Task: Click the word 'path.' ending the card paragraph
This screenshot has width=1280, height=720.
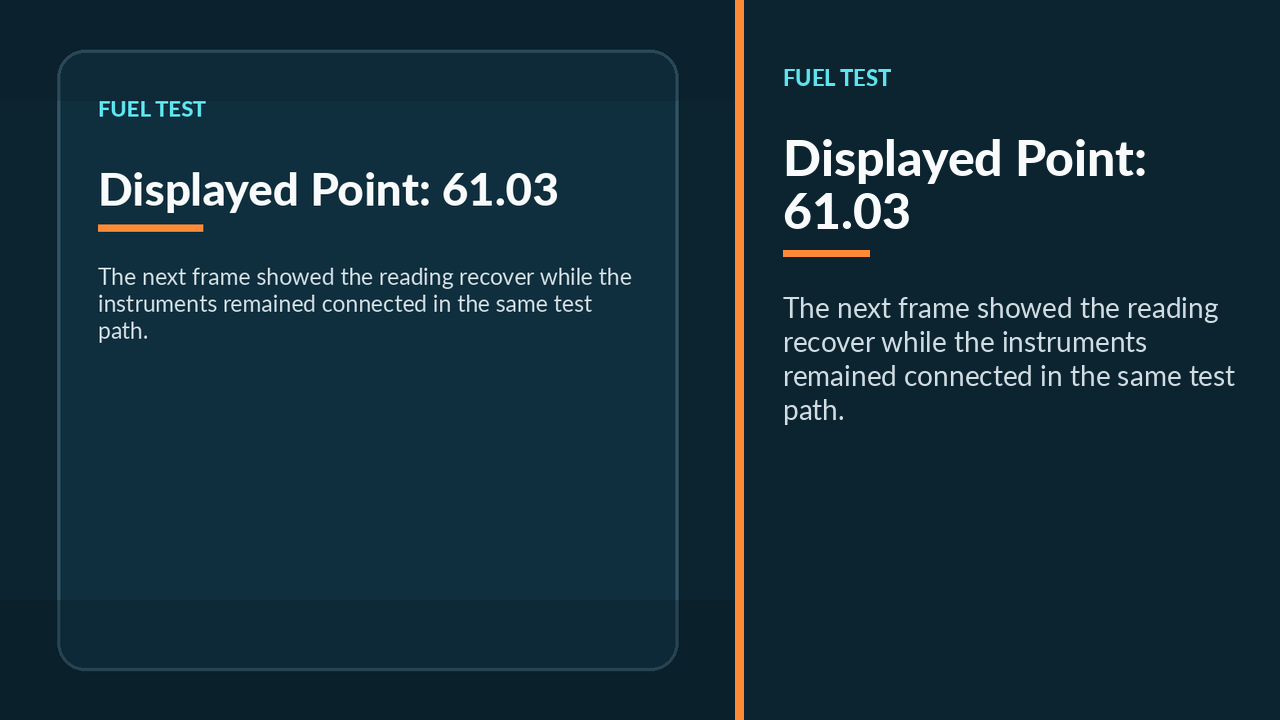Action: pyautogui.click(x=123, y=332)
